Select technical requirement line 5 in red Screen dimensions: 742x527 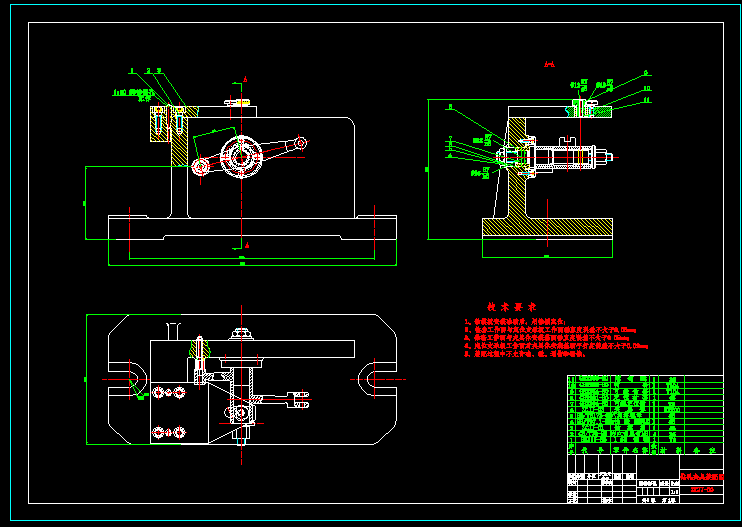pos(524,354)
